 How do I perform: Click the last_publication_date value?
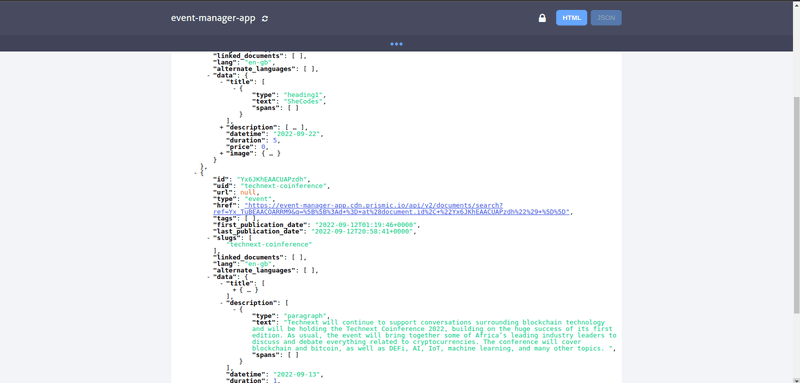[x=363, y=232]
